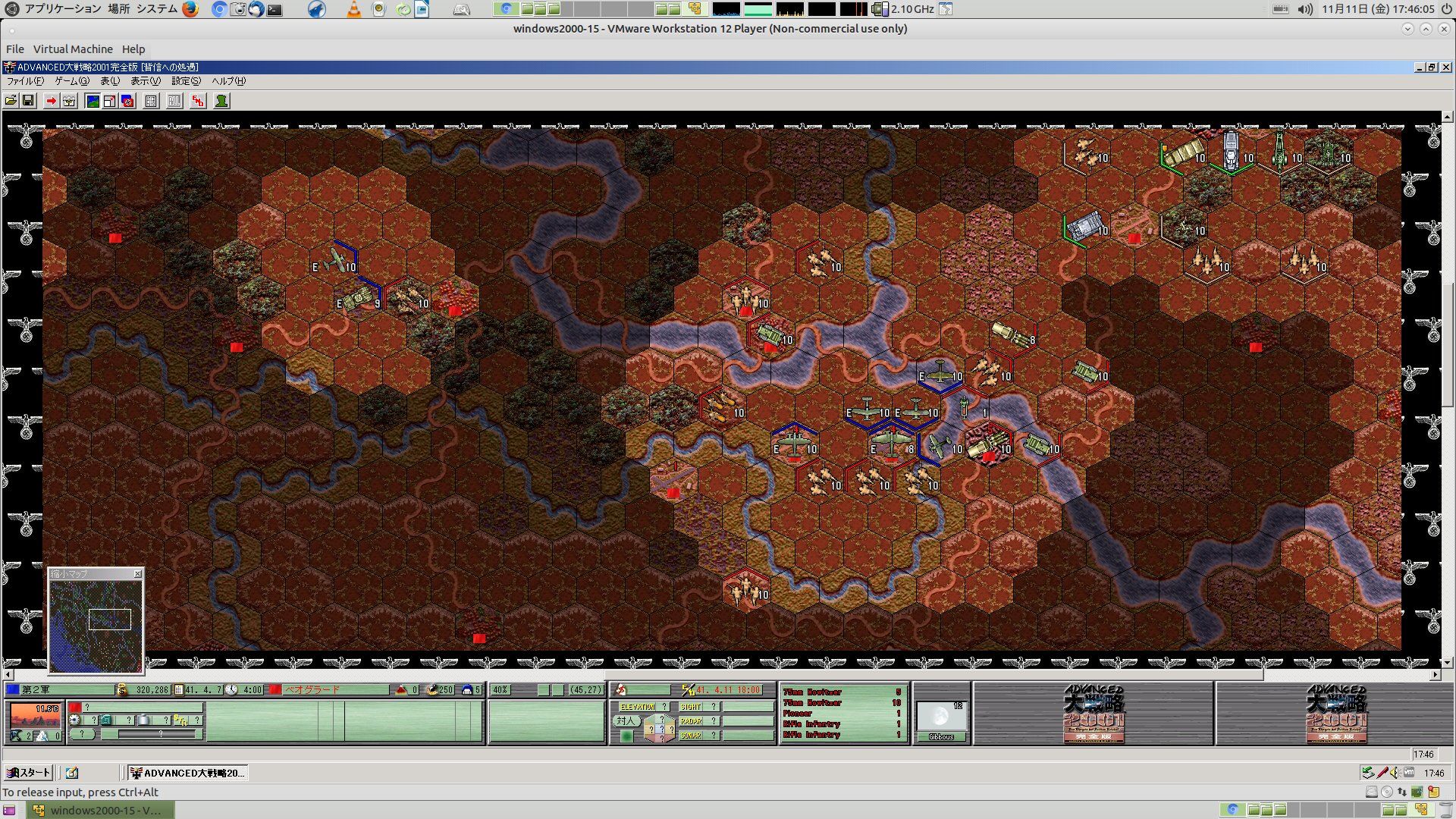This screenshot has width=1456, height=819.
Task: Click the 対人 button in info panel
Action: pos(626,721)
